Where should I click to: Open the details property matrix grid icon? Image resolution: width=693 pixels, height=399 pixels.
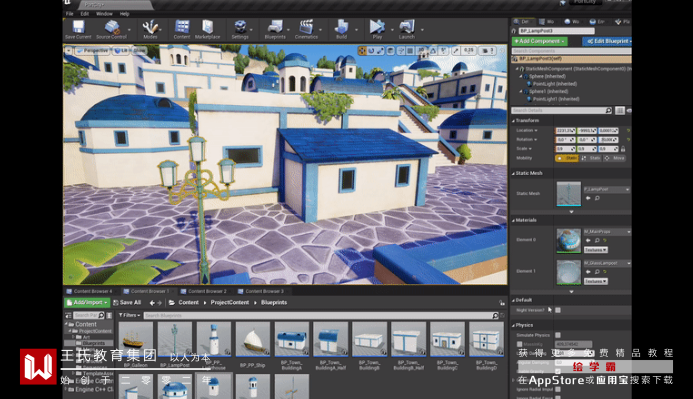(620, 110)
